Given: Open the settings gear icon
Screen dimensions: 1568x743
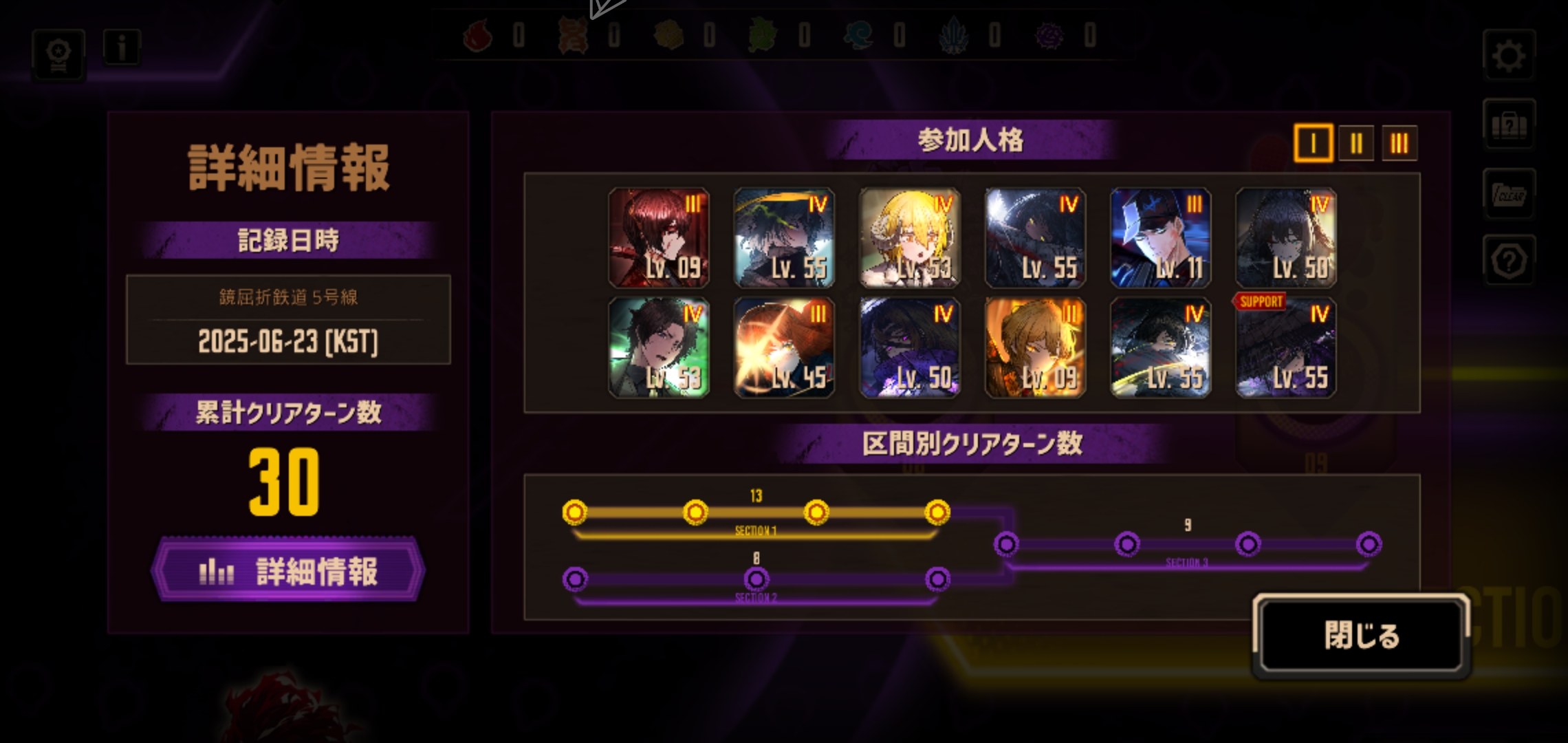Looking at the screenshot, I should 1509,56.
